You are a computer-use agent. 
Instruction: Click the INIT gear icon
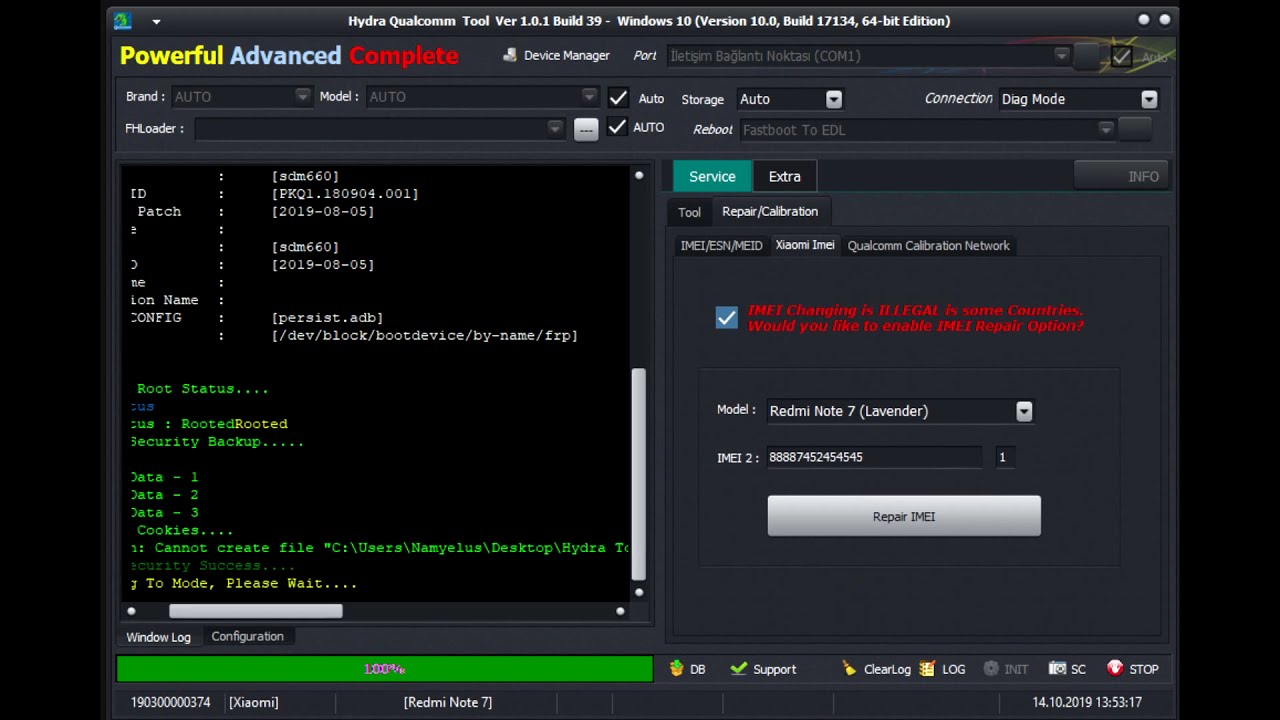[x=991, y=668]
